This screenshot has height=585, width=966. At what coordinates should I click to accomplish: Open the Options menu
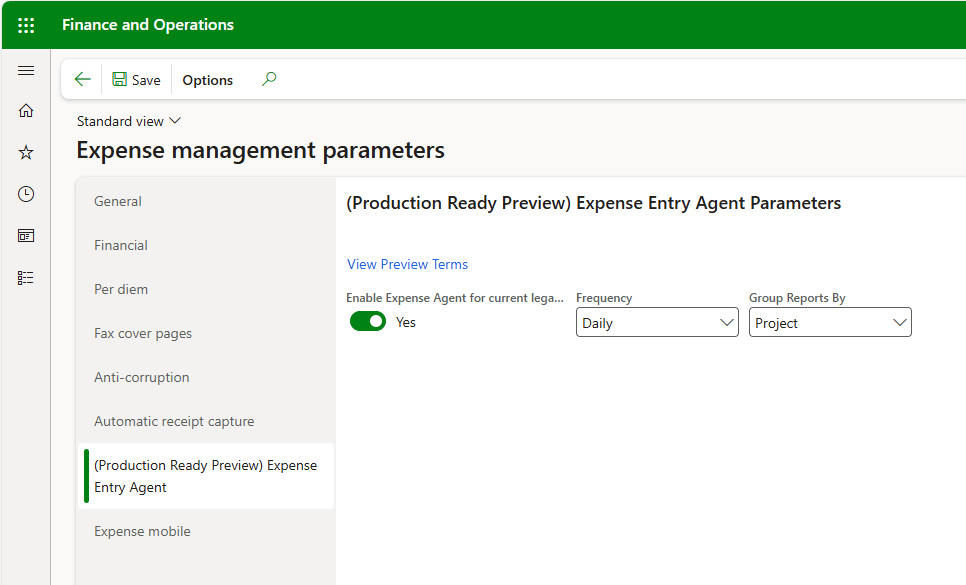[x=207, y=80]
